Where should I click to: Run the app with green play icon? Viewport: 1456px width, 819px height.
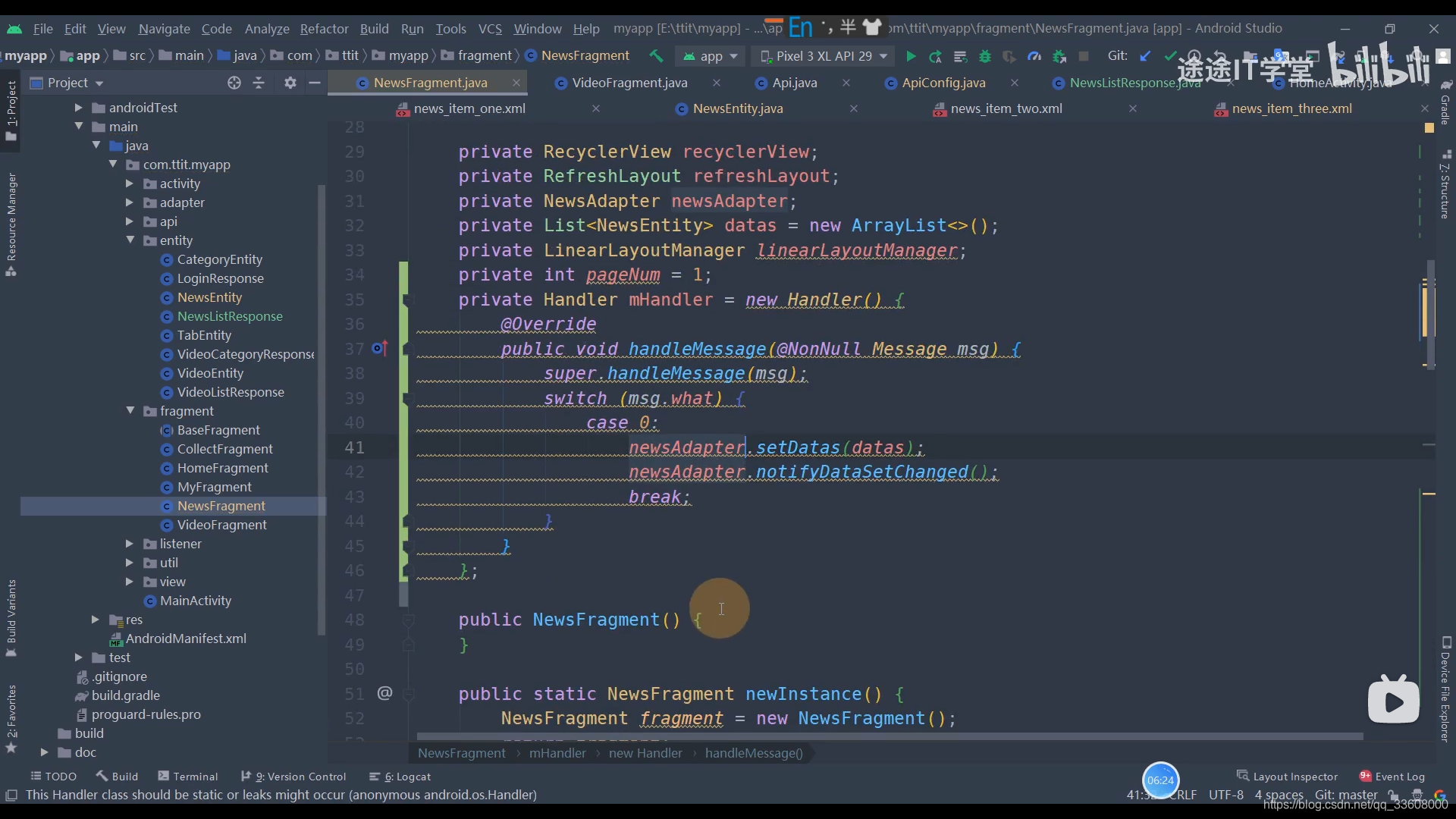[x=911, y=56]
